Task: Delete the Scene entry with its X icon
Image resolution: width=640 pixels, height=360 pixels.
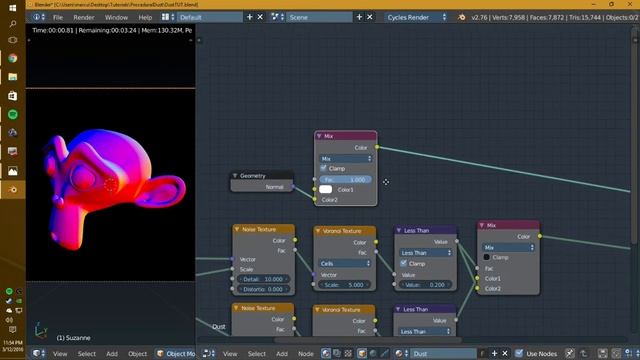Action: [x=369, y=17]
